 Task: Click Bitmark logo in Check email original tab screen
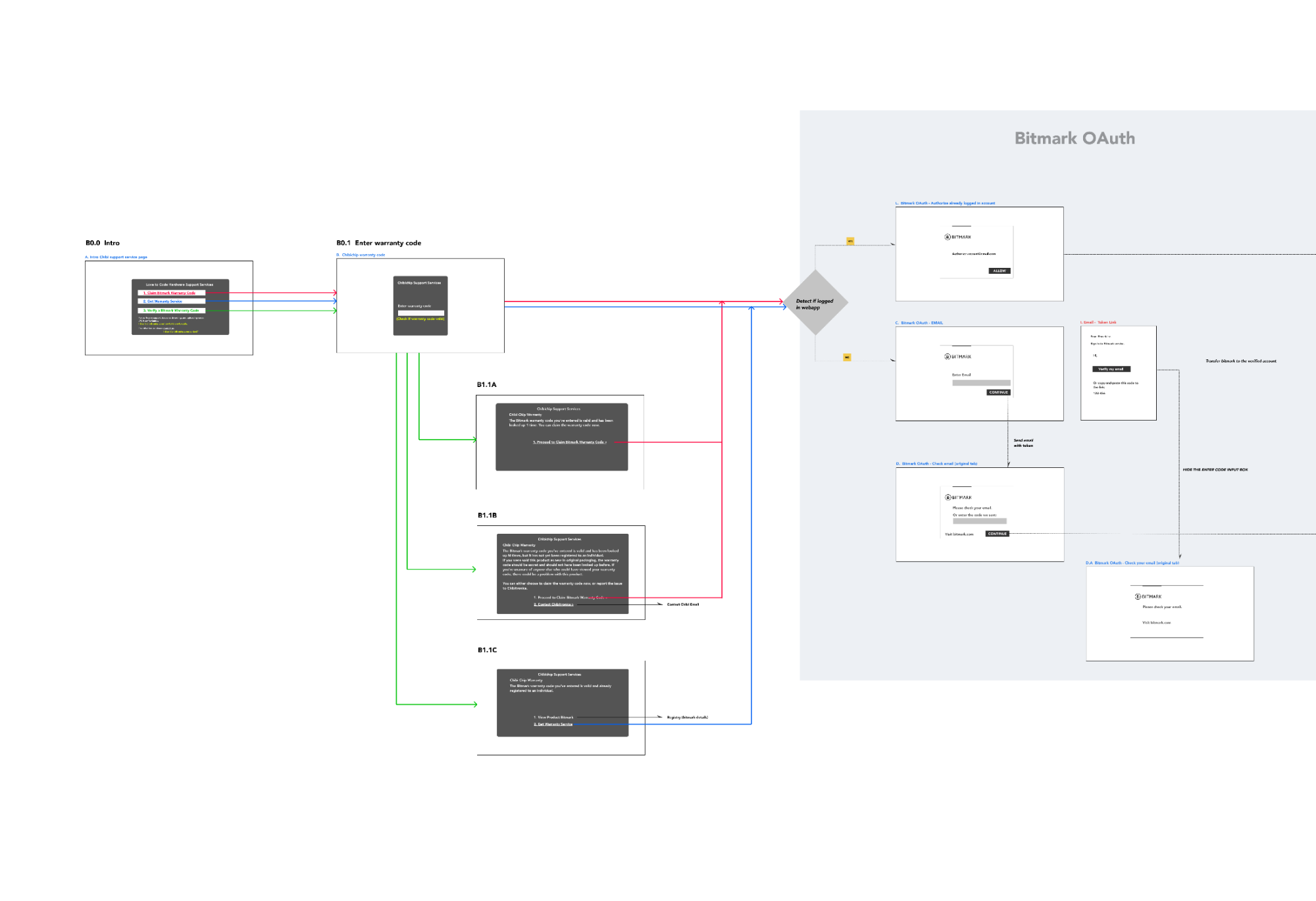pyautogui.click(x=958, y=498)
